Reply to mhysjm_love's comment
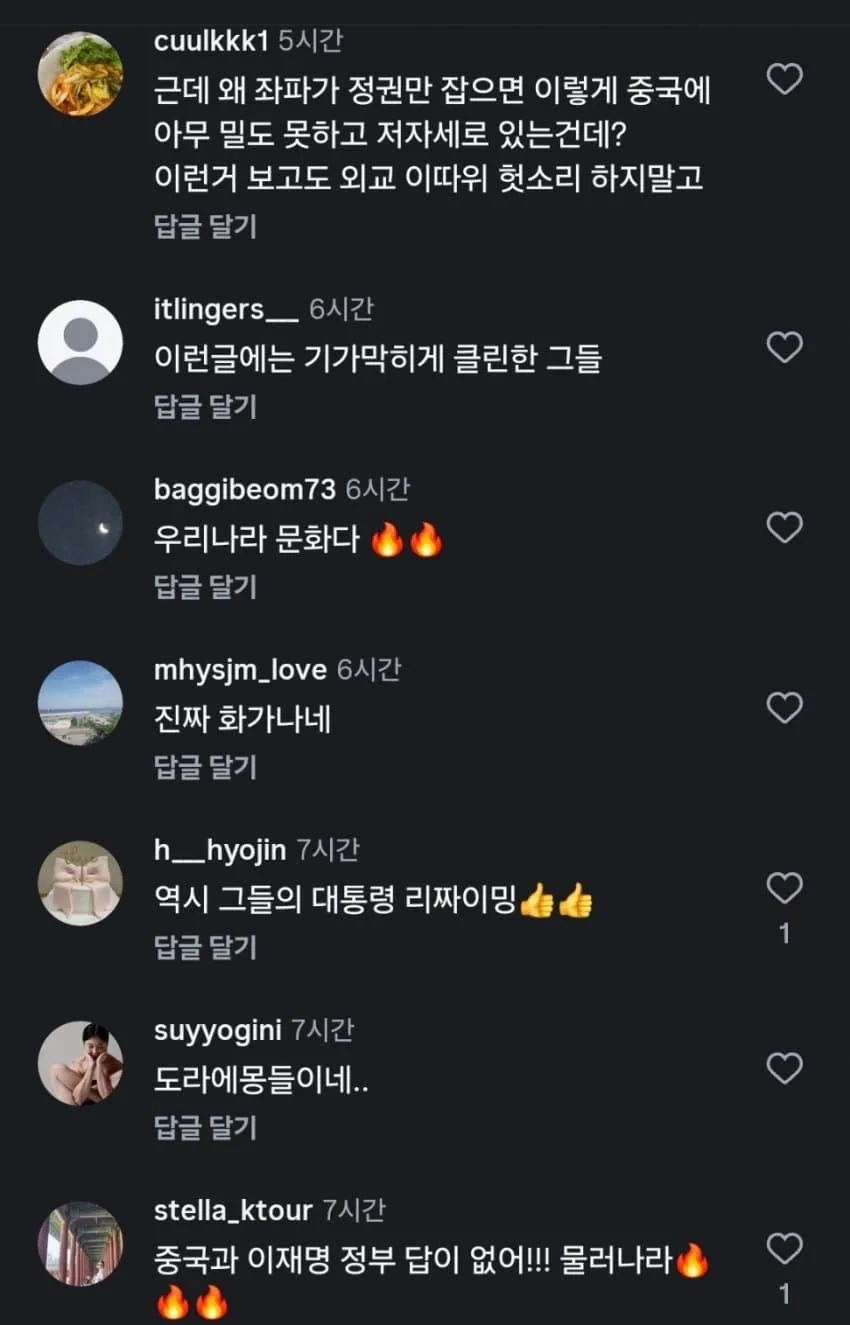The image size is (850, 1325). 205,767
